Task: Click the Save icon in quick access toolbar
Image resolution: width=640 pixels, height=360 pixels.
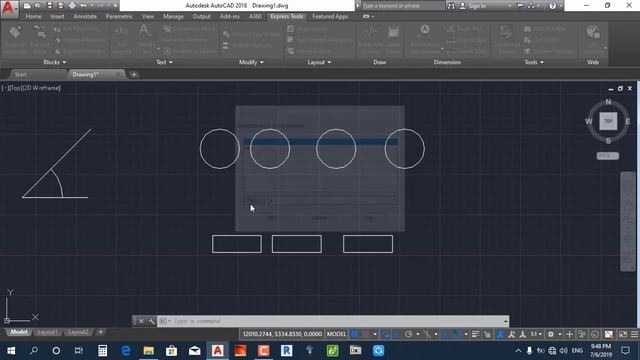Action: pyautogui.click(x=49, y=6)
